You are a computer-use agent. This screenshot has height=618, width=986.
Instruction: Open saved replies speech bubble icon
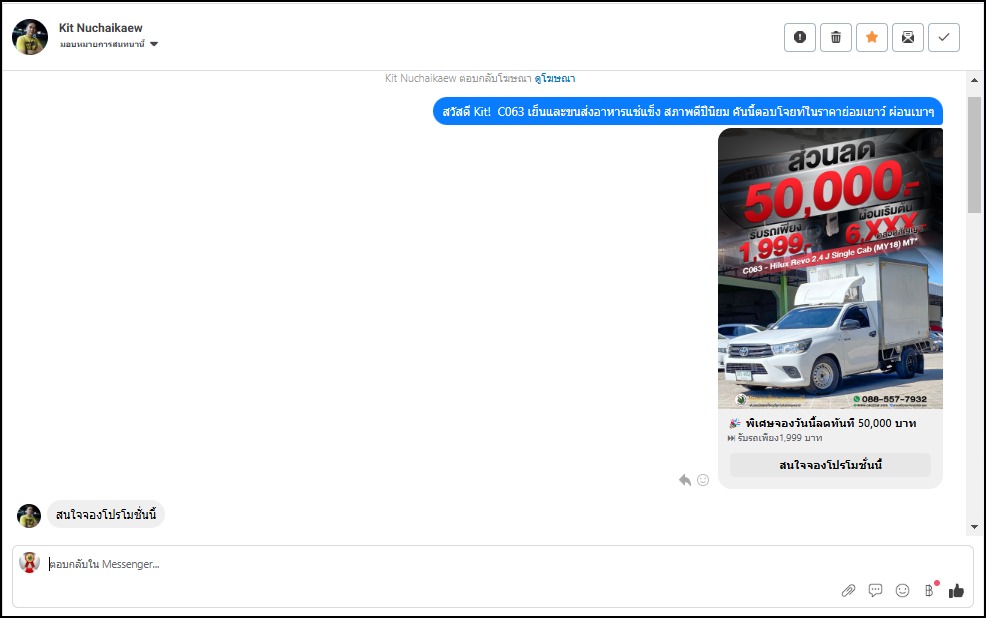[x=875, y=590]
